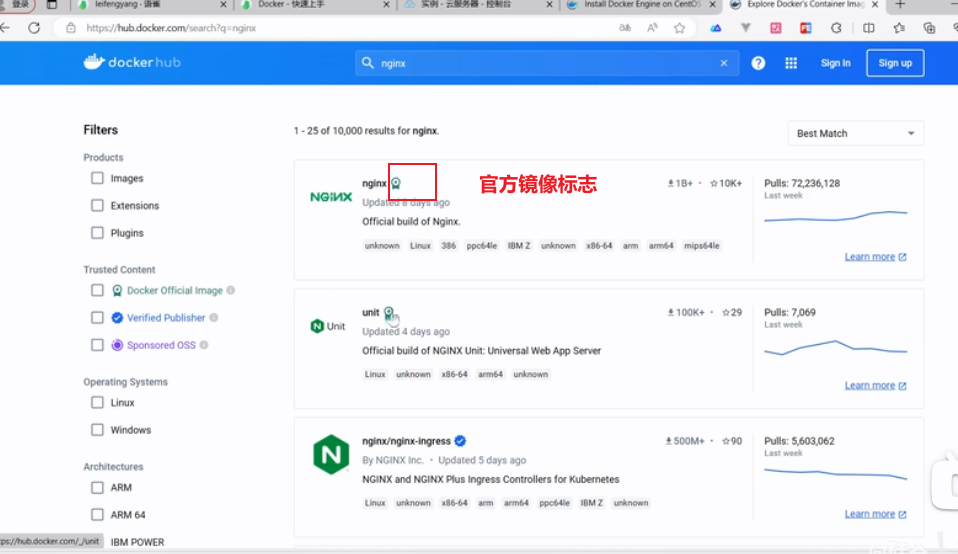Click the translate icon in address bar
This screenshot has width=958, height=554.
click(x=624, y=27)
